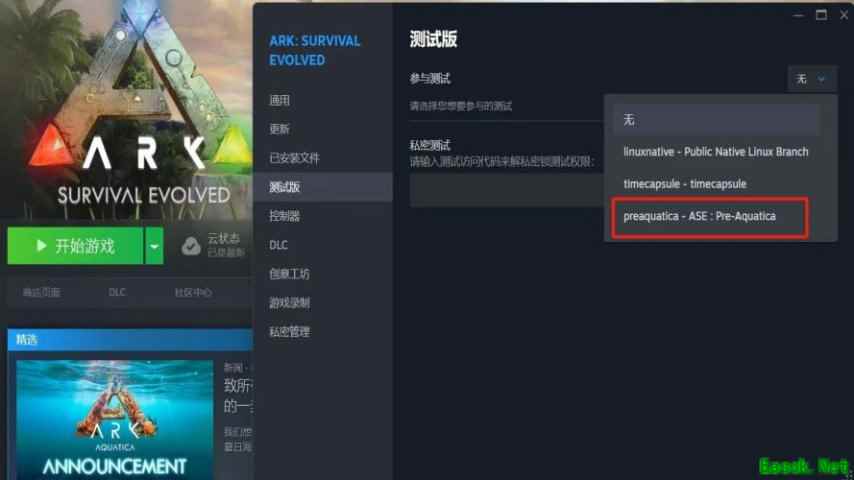
Task: Click the private beta access code field
Action: (x=507, y=191)
